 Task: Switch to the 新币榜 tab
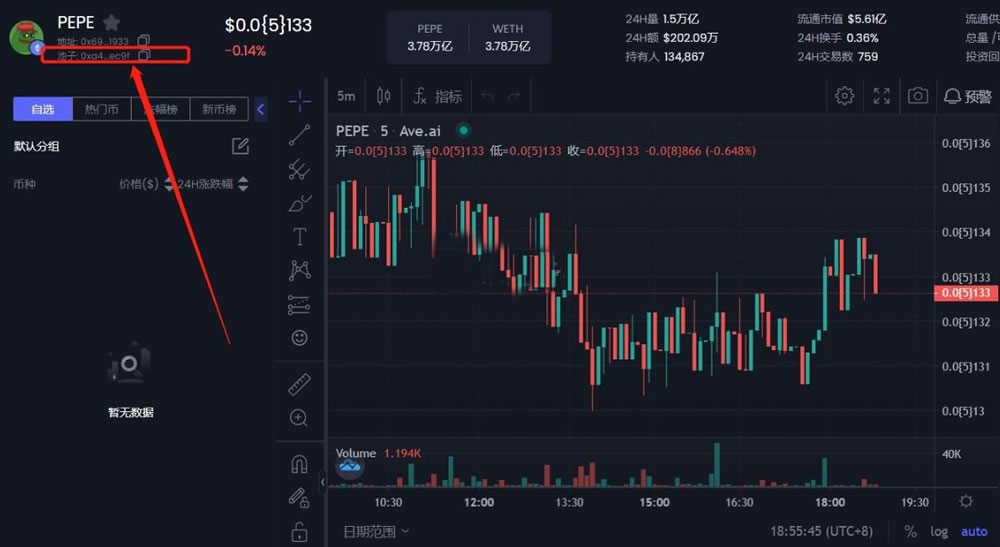coord(219,109)
